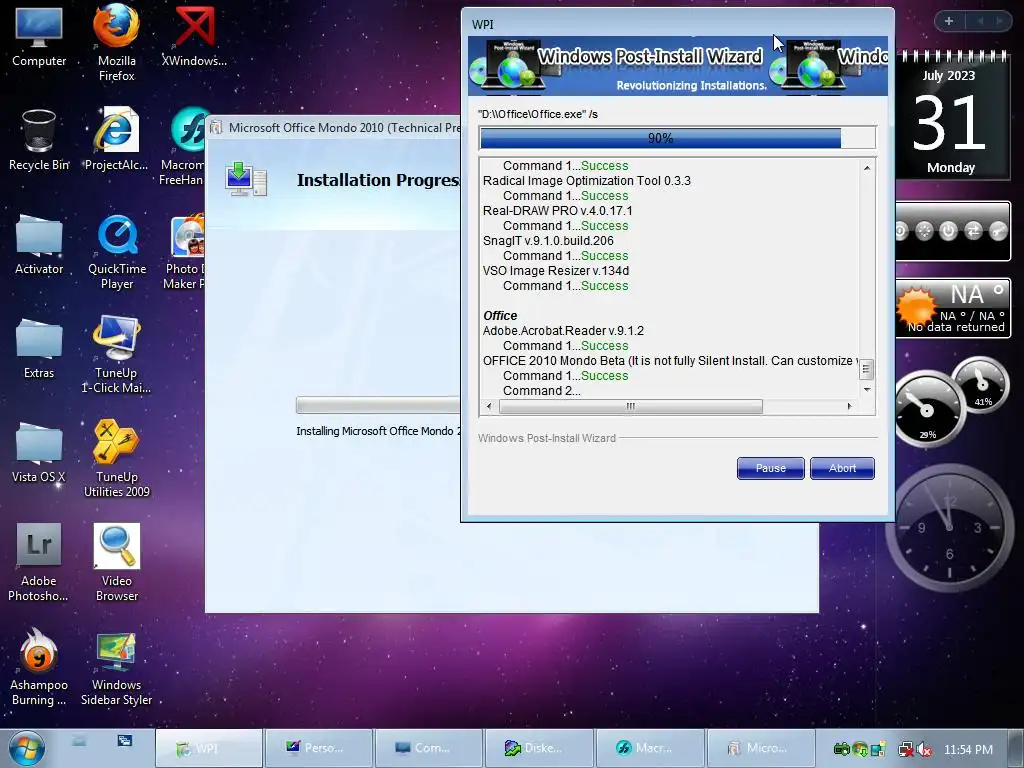Open the Recycle Bin
This screenshot has height=768, width=1024.
click(x=39, y=140)
